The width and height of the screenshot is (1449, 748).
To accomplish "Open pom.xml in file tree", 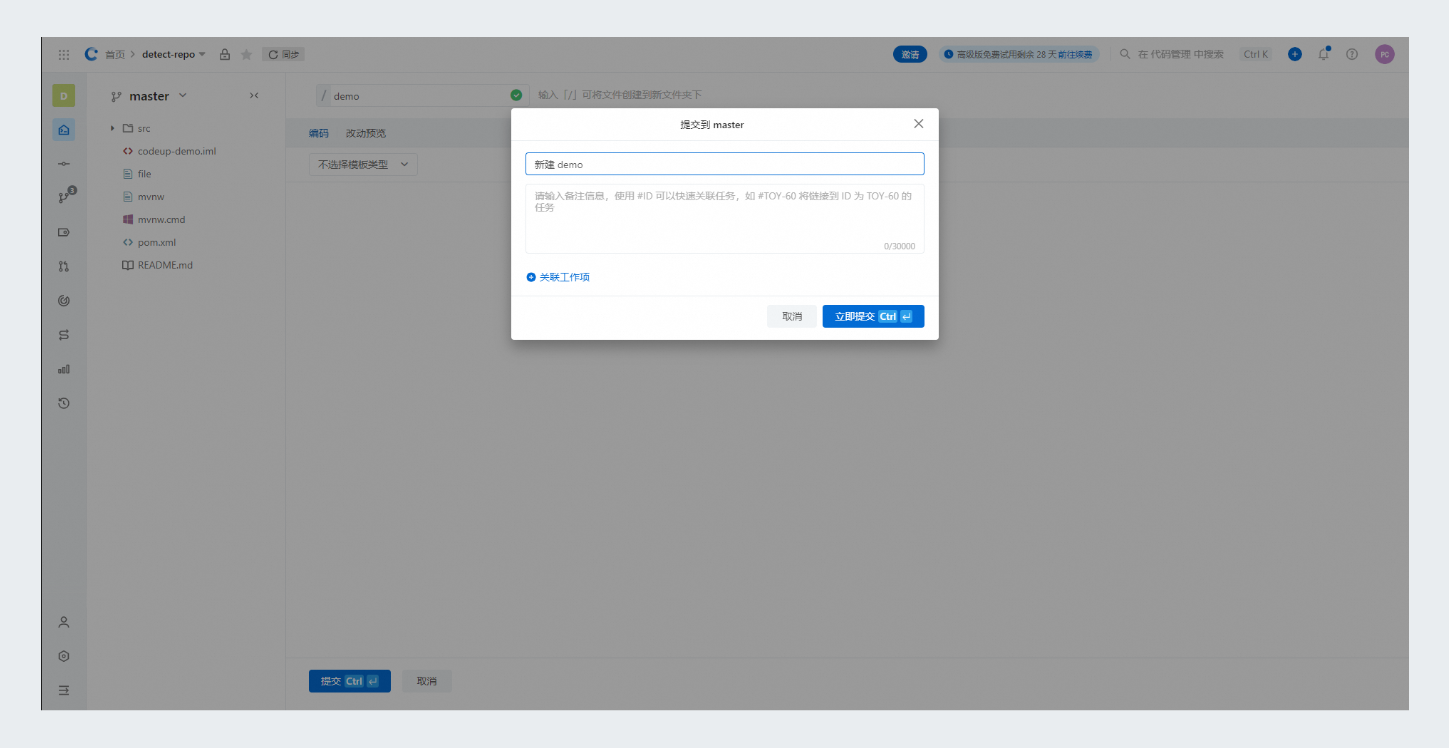I will tap(149, 243).
